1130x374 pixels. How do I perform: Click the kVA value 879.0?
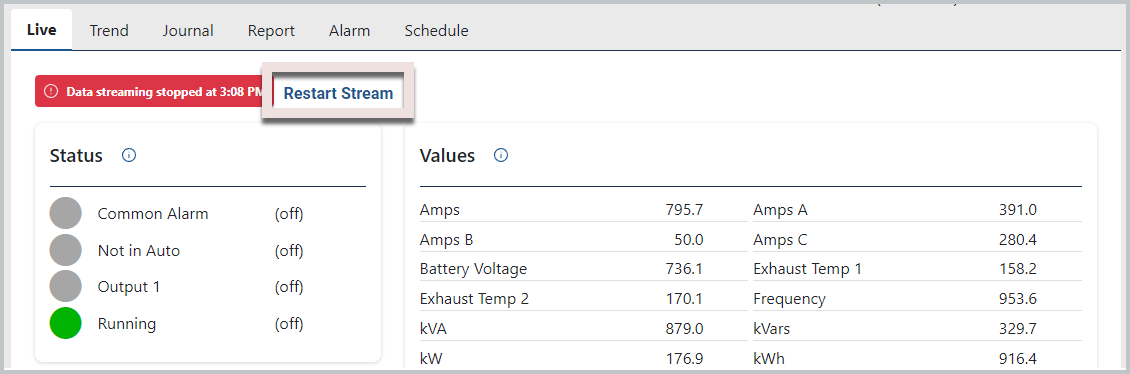(x=684, y=329)
